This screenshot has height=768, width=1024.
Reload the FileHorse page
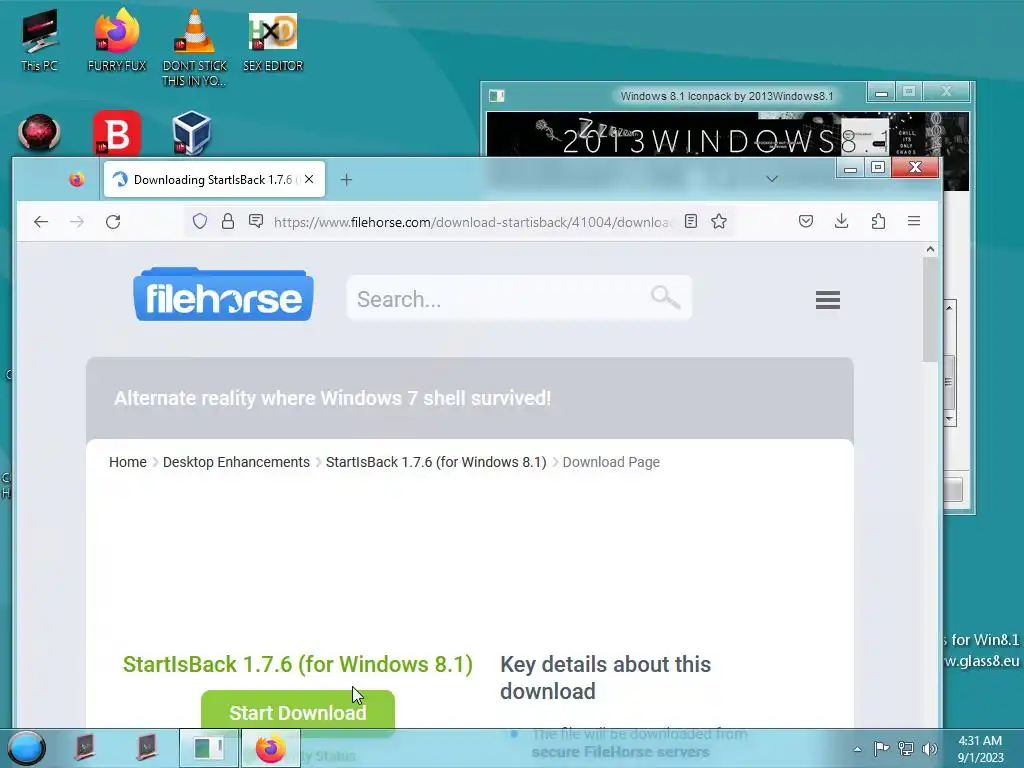(x=113, y=222)
